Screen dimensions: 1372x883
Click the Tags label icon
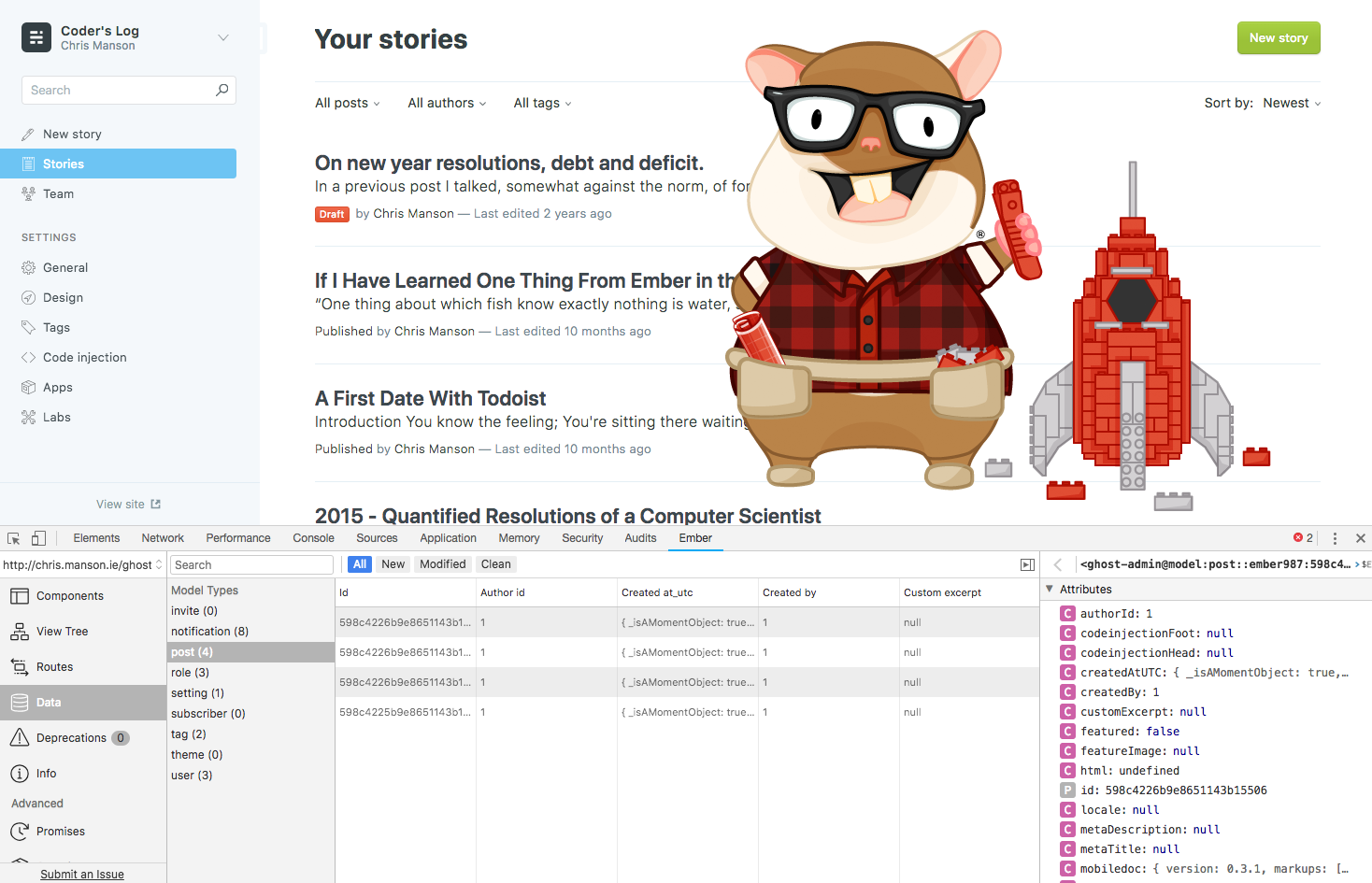click(x=28, y=327)
